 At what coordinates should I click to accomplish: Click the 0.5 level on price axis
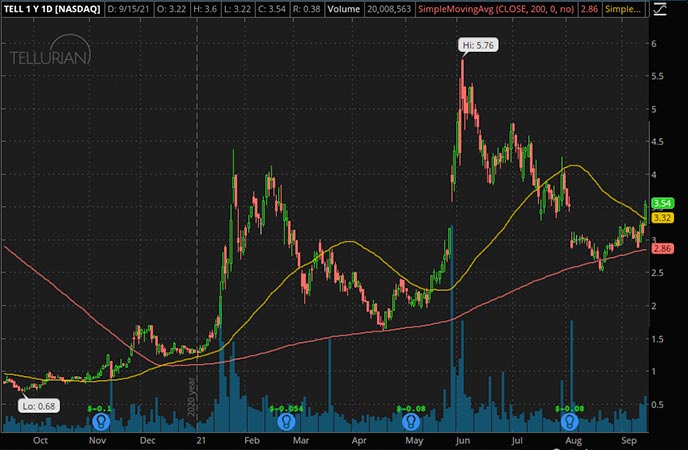click(657, 404)
